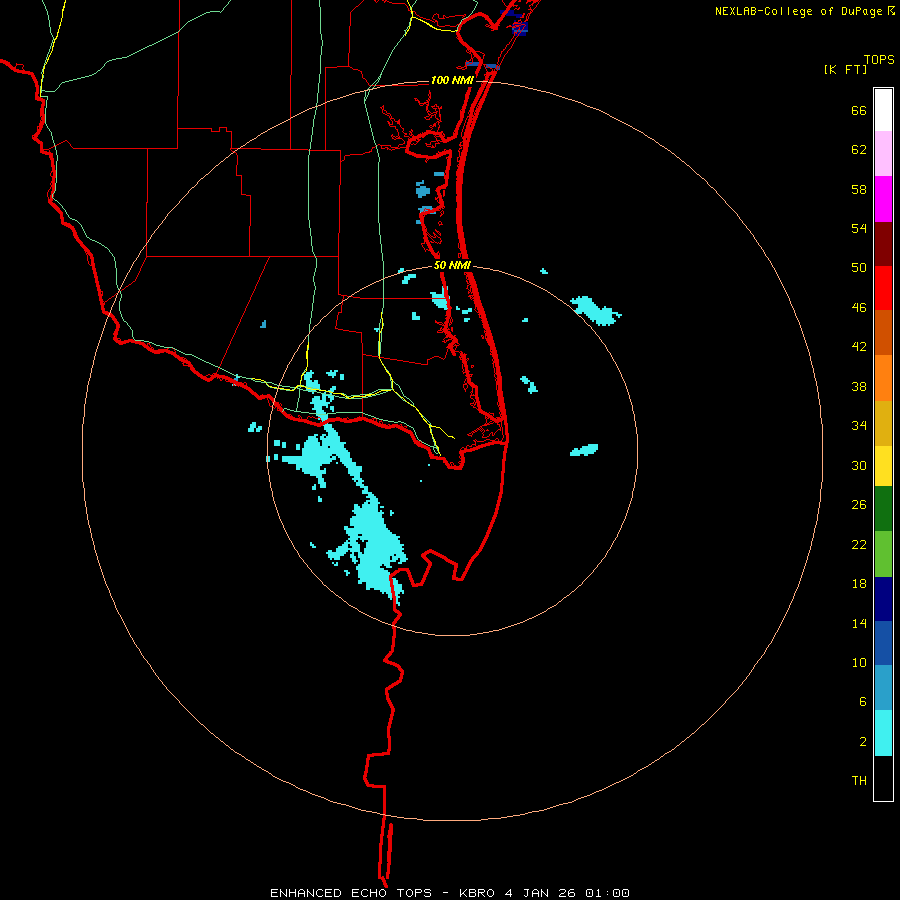Screen dimensions: 900x900
Task: Click the 'NEXLAB-College of DuPage' credit text
Action: (798, 11)
